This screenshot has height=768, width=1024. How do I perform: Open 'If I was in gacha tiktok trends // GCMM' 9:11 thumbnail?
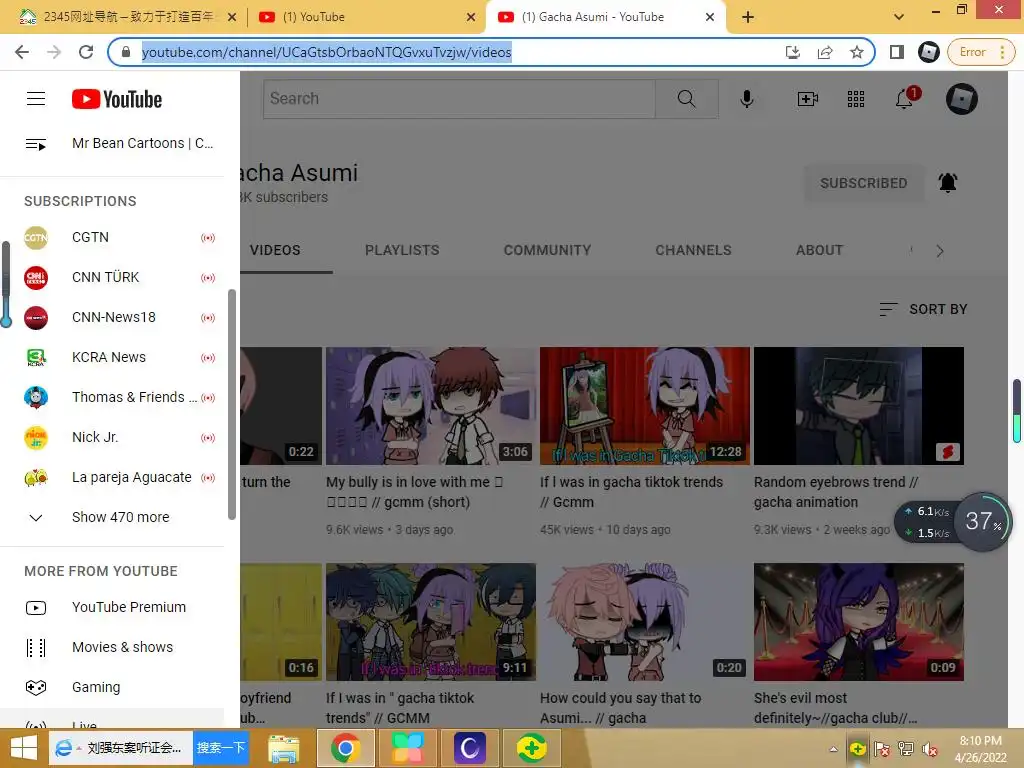[431, 622]
